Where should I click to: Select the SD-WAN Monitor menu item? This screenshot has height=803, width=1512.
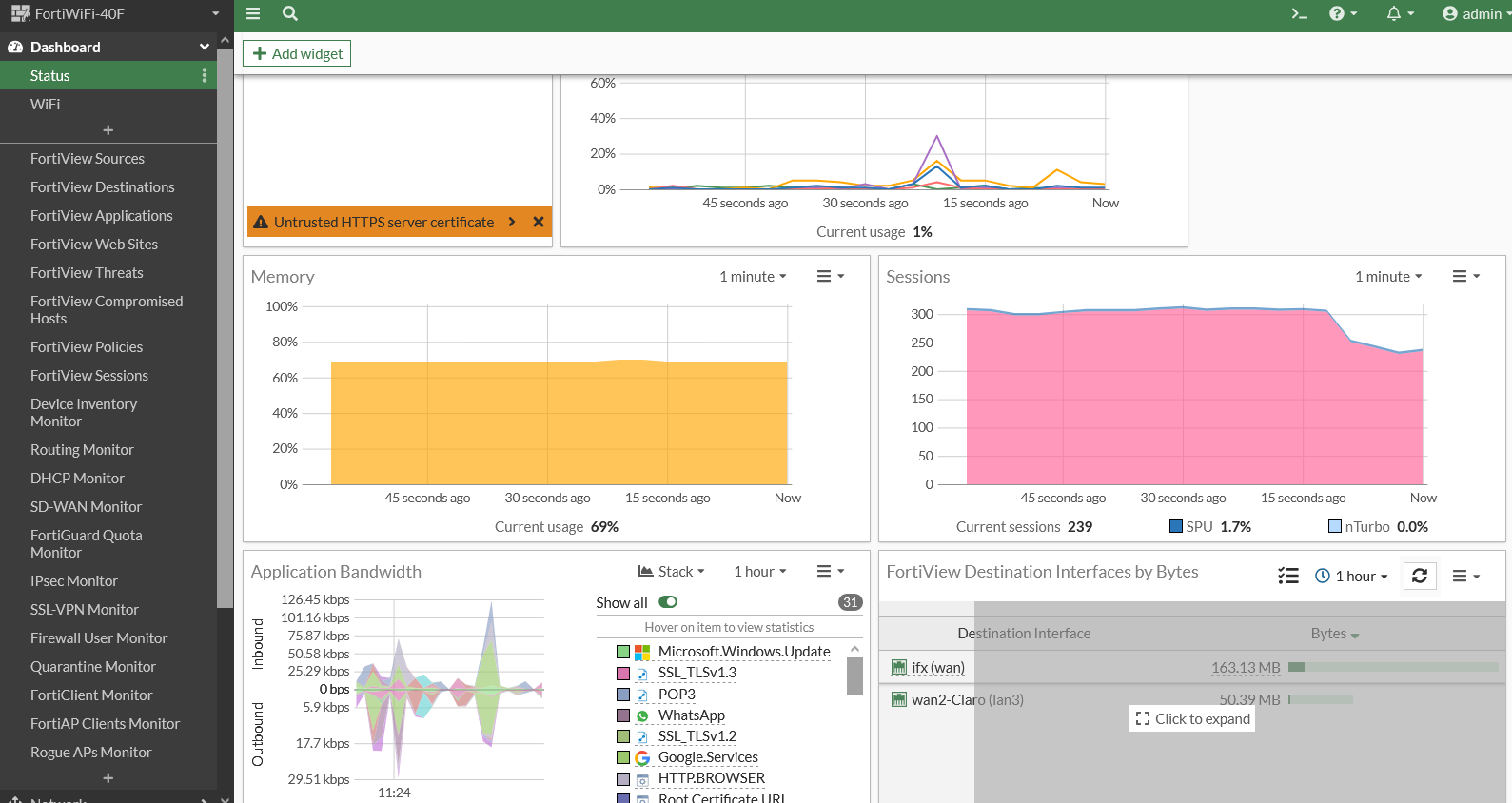click(86, 507)
